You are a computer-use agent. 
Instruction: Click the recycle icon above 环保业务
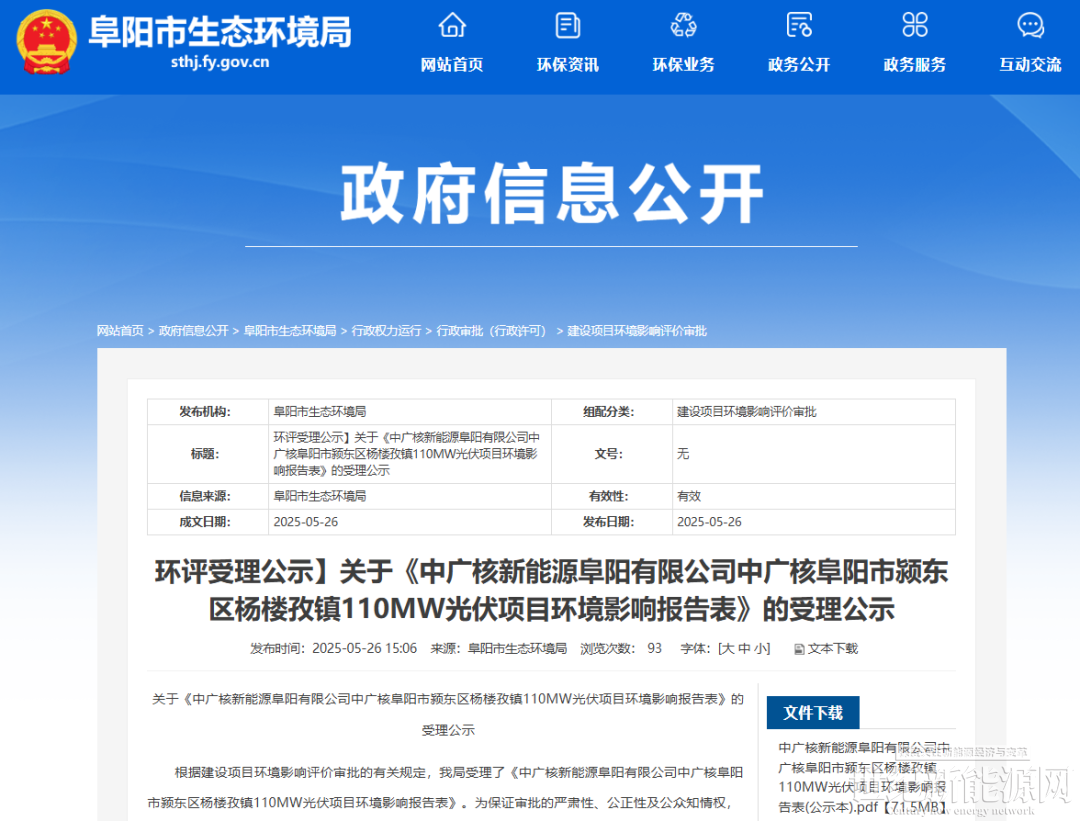pyautogui.click(x=683, y=25)
